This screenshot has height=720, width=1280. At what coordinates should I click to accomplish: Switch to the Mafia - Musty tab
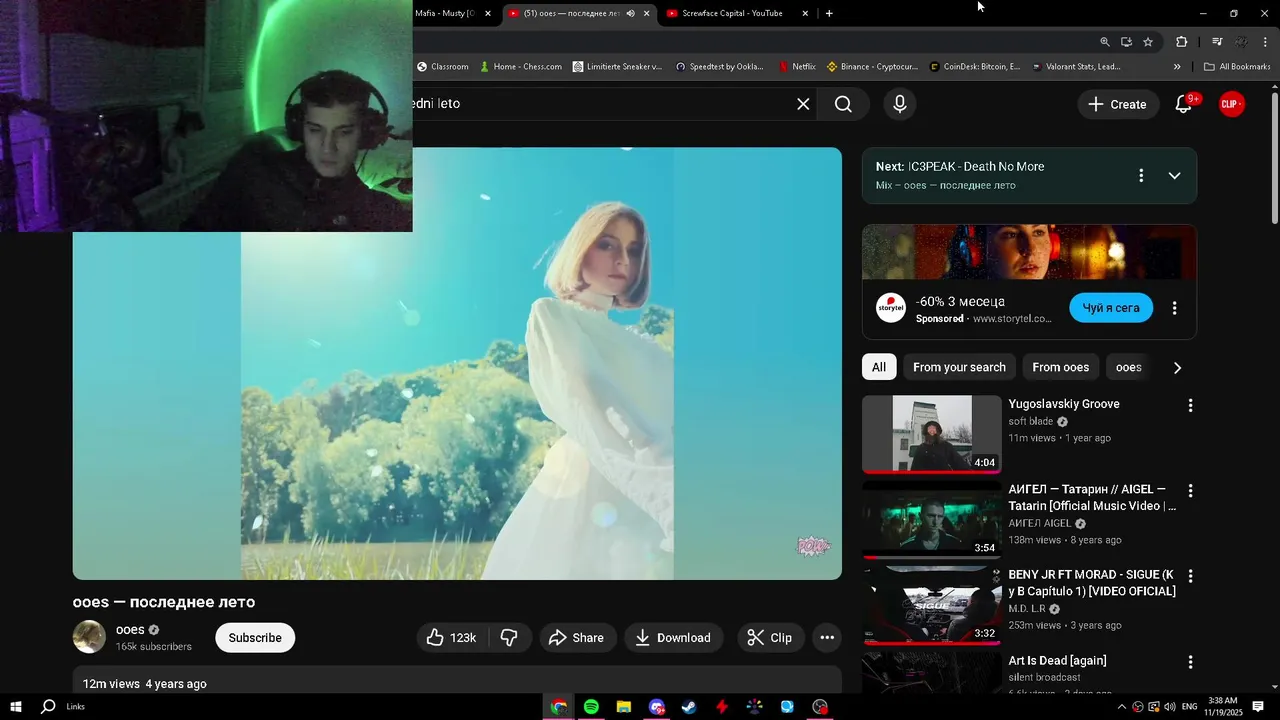click(x=445, y=13)
